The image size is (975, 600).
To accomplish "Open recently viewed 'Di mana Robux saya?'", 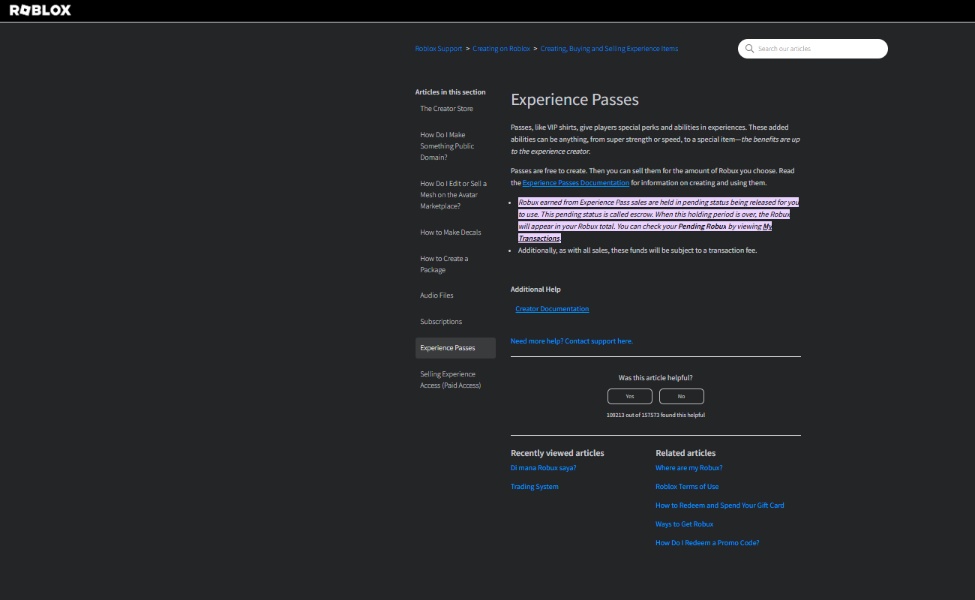I will point(543,468).
